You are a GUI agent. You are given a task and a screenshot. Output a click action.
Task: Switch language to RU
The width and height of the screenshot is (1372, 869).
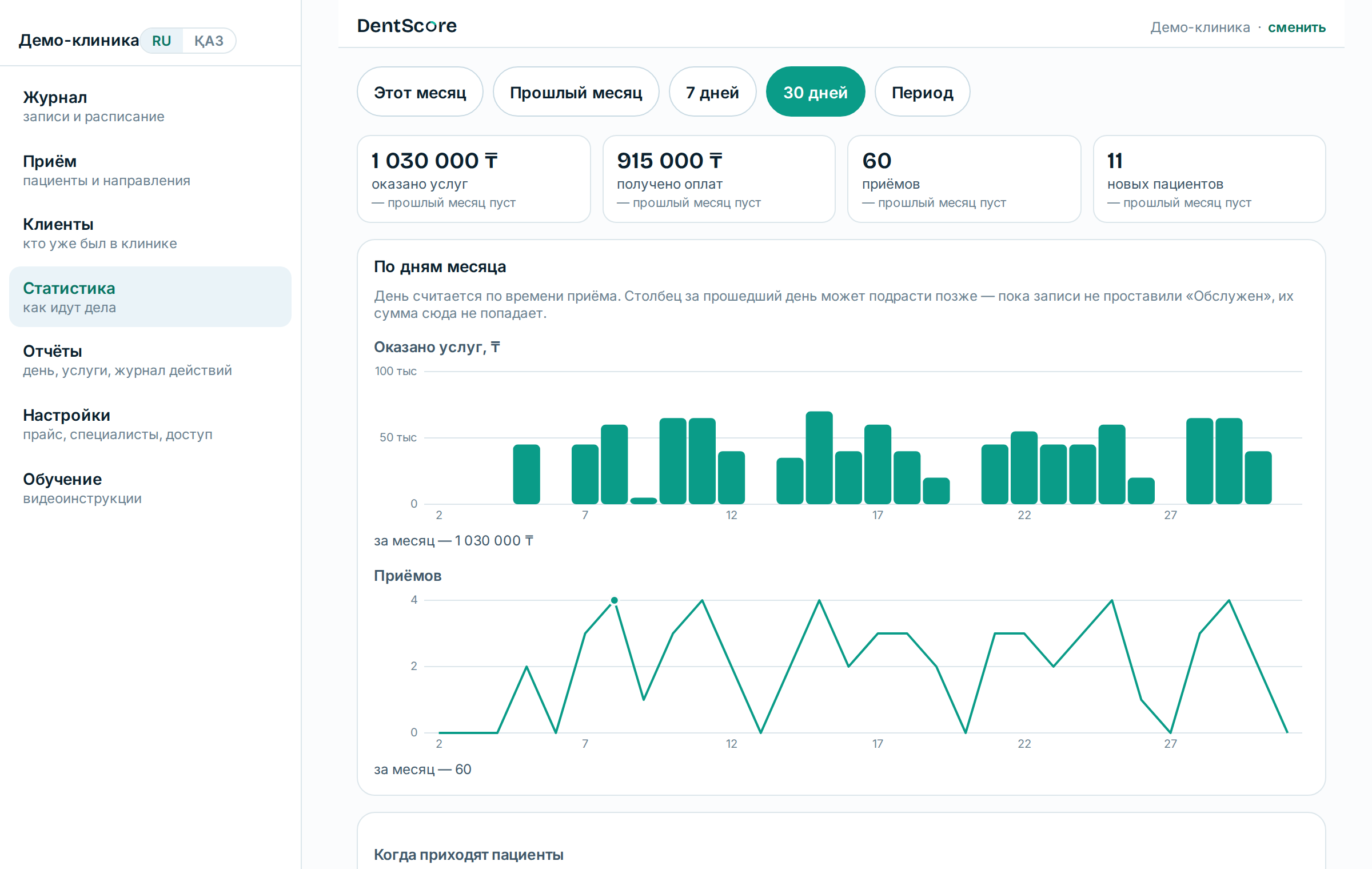pyautogui.click(x=162, y=41)
